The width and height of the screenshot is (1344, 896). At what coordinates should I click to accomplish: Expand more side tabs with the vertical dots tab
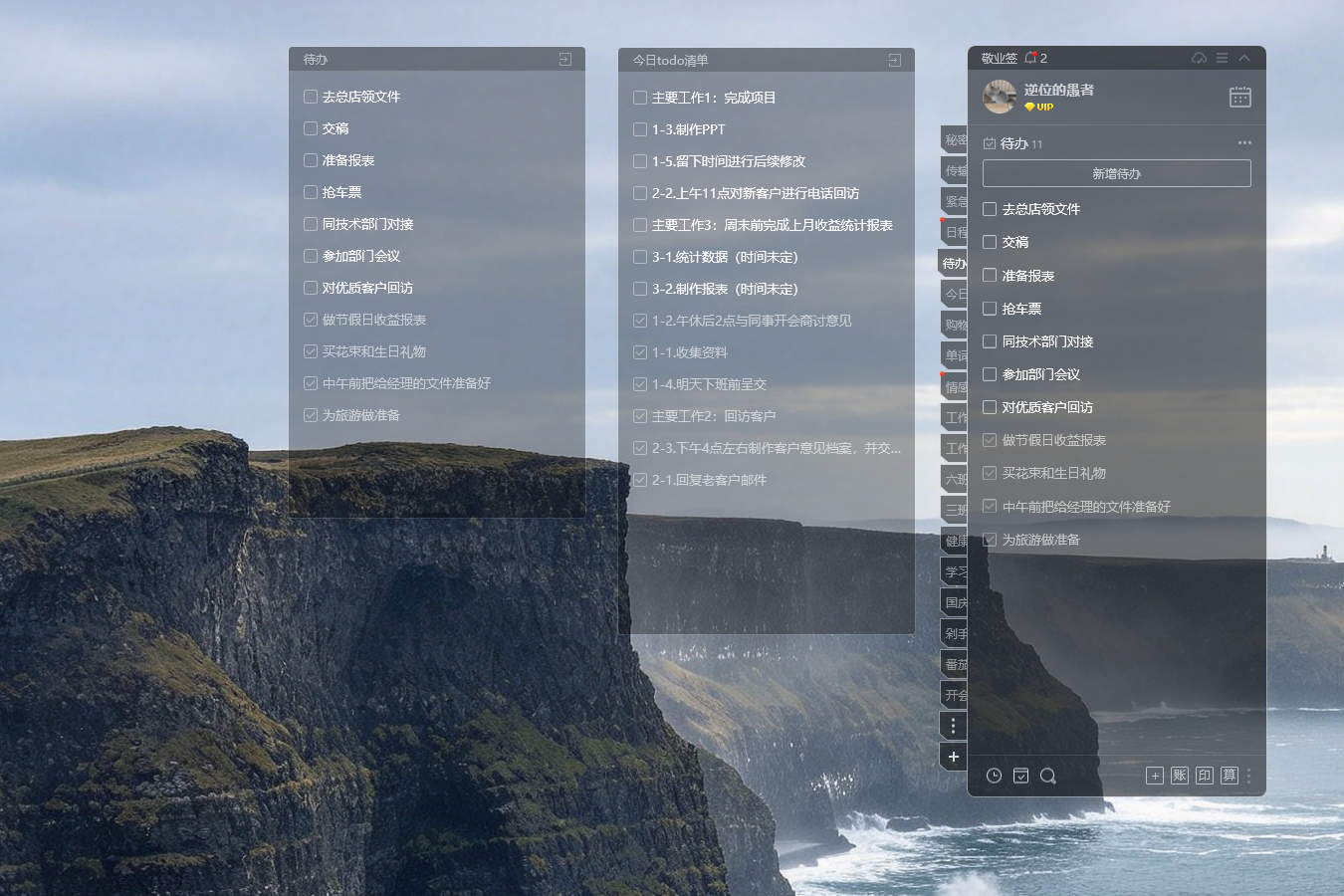pos(953,725)
